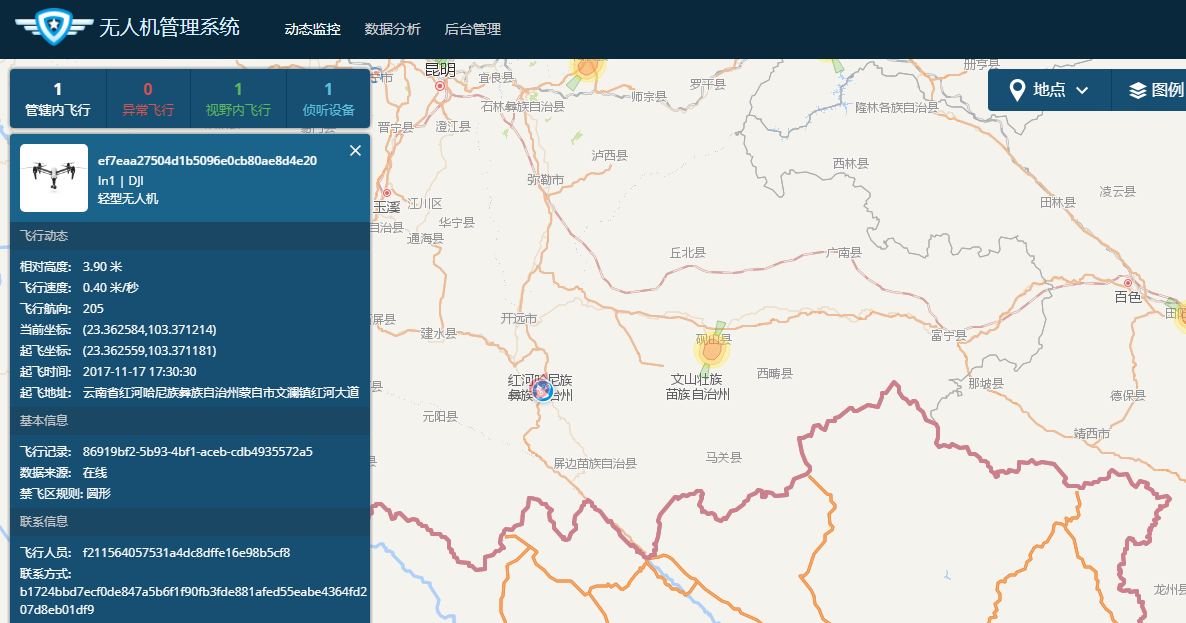Expand the 地点 dropdown chevron
This screenshot has width=1186, height=623.
coord(1082,91)
